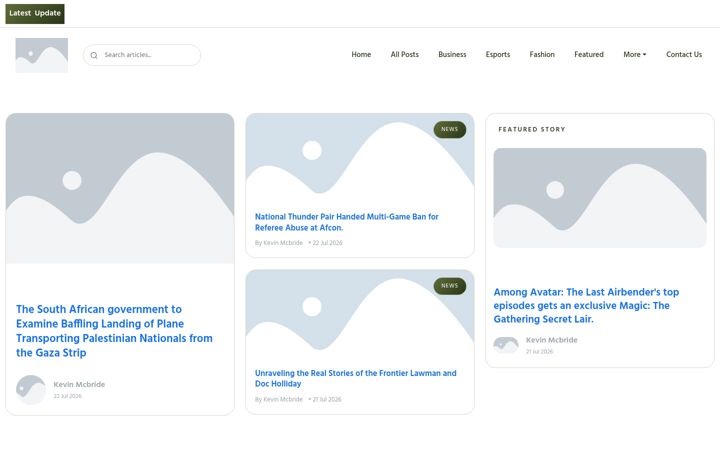Click the site logo placeholder image
Screen dimensions: 720x450
tap(42, 56)
